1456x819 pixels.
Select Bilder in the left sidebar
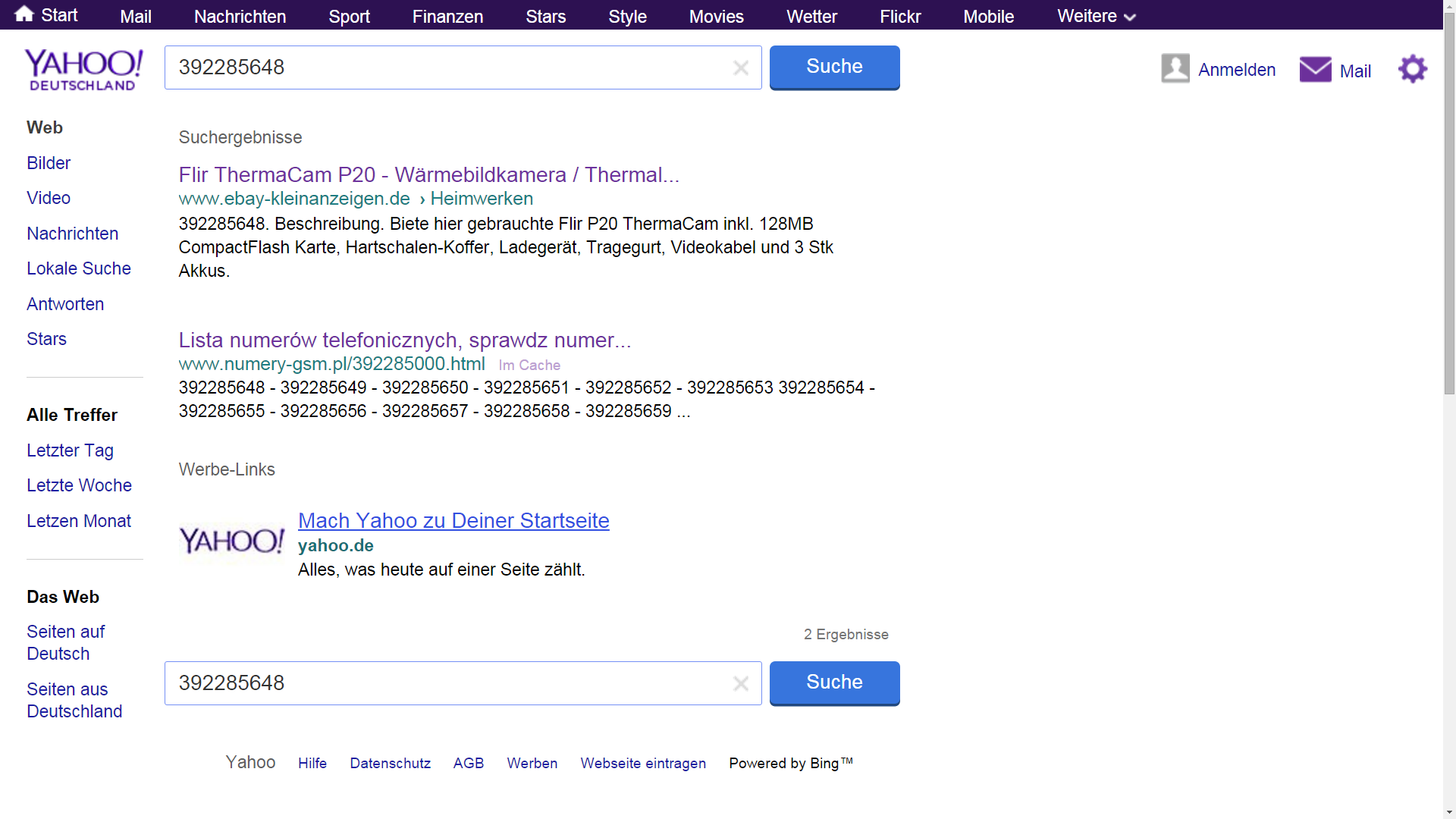(49, 163)
